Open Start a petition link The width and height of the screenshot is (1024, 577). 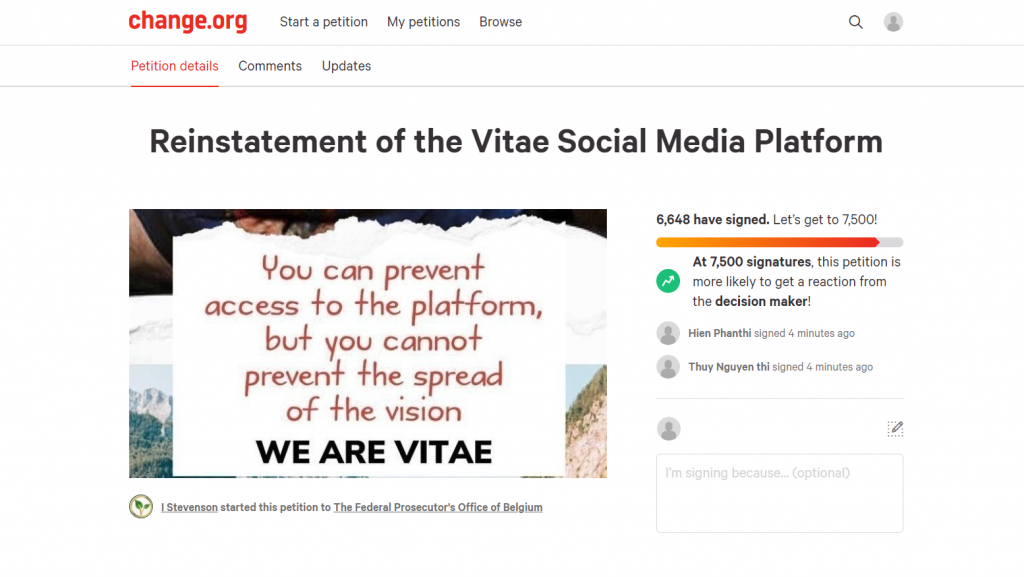point(324,22)
